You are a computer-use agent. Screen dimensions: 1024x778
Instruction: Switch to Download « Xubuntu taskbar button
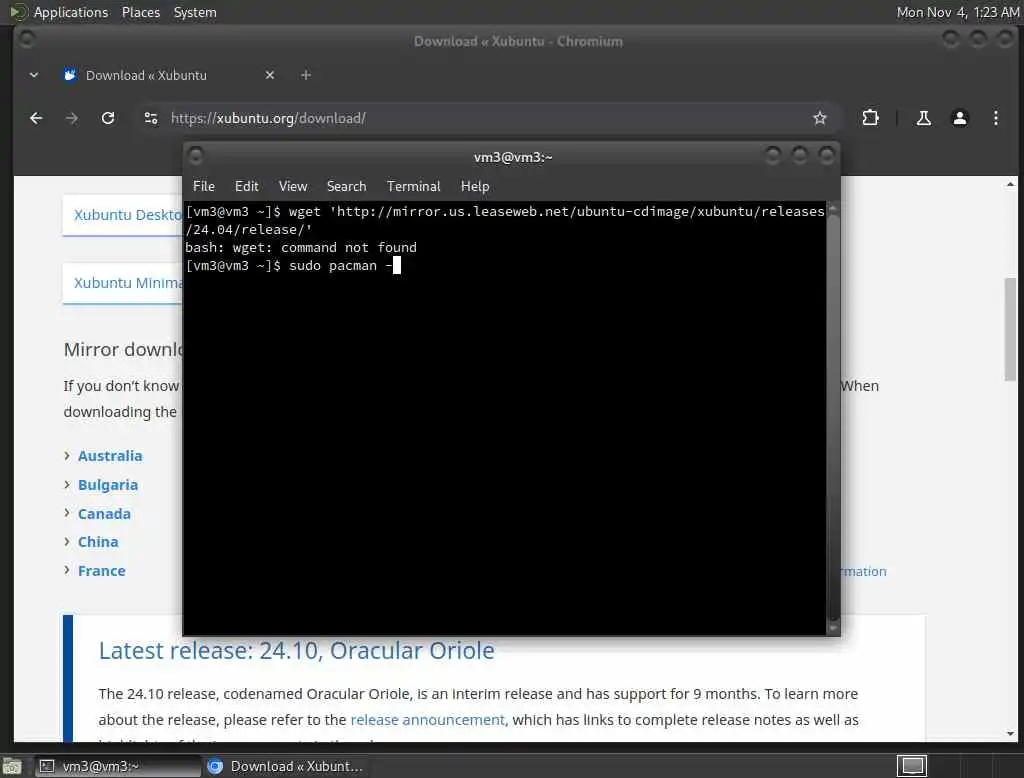pos(287,766)
